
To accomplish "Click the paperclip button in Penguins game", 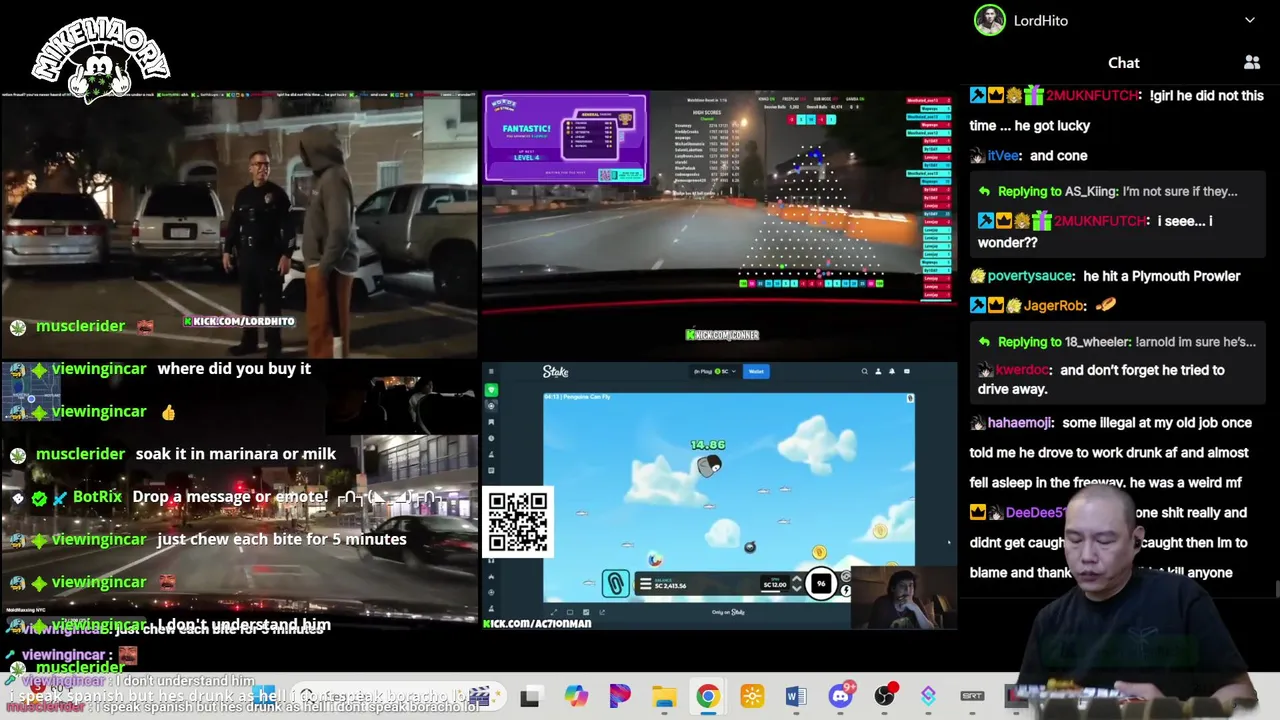I will tap(616, 584).
